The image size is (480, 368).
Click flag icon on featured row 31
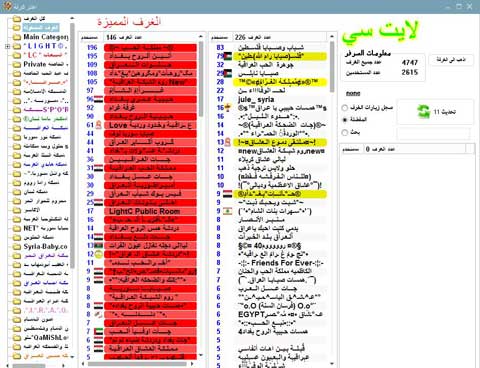(98, 168)
